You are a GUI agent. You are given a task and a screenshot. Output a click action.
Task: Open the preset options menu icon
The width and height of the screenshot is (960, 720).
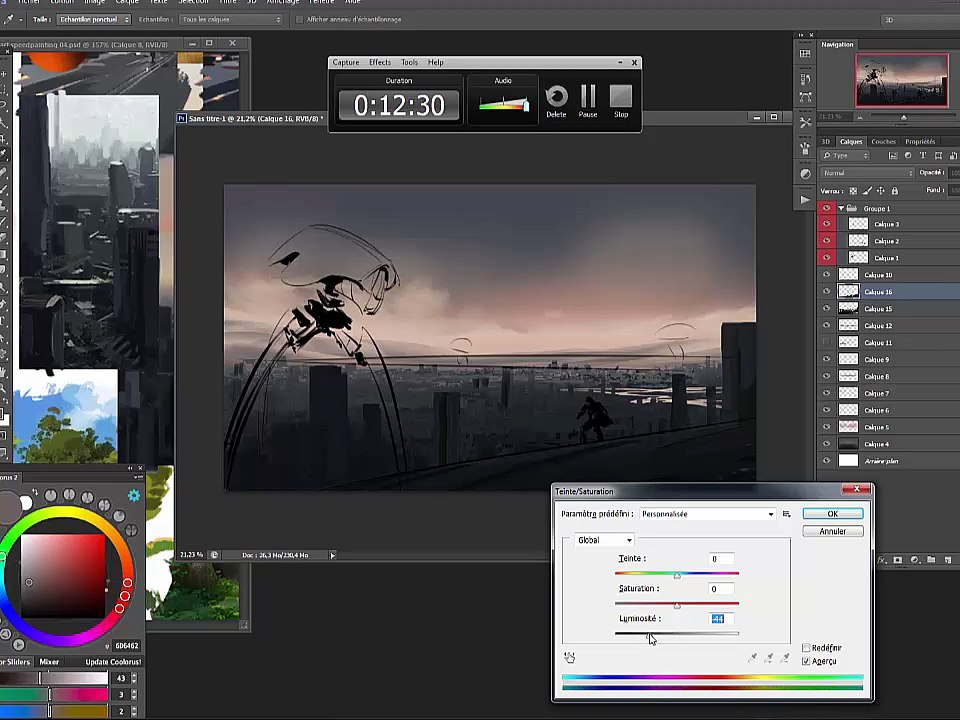(x=787, y=514)
